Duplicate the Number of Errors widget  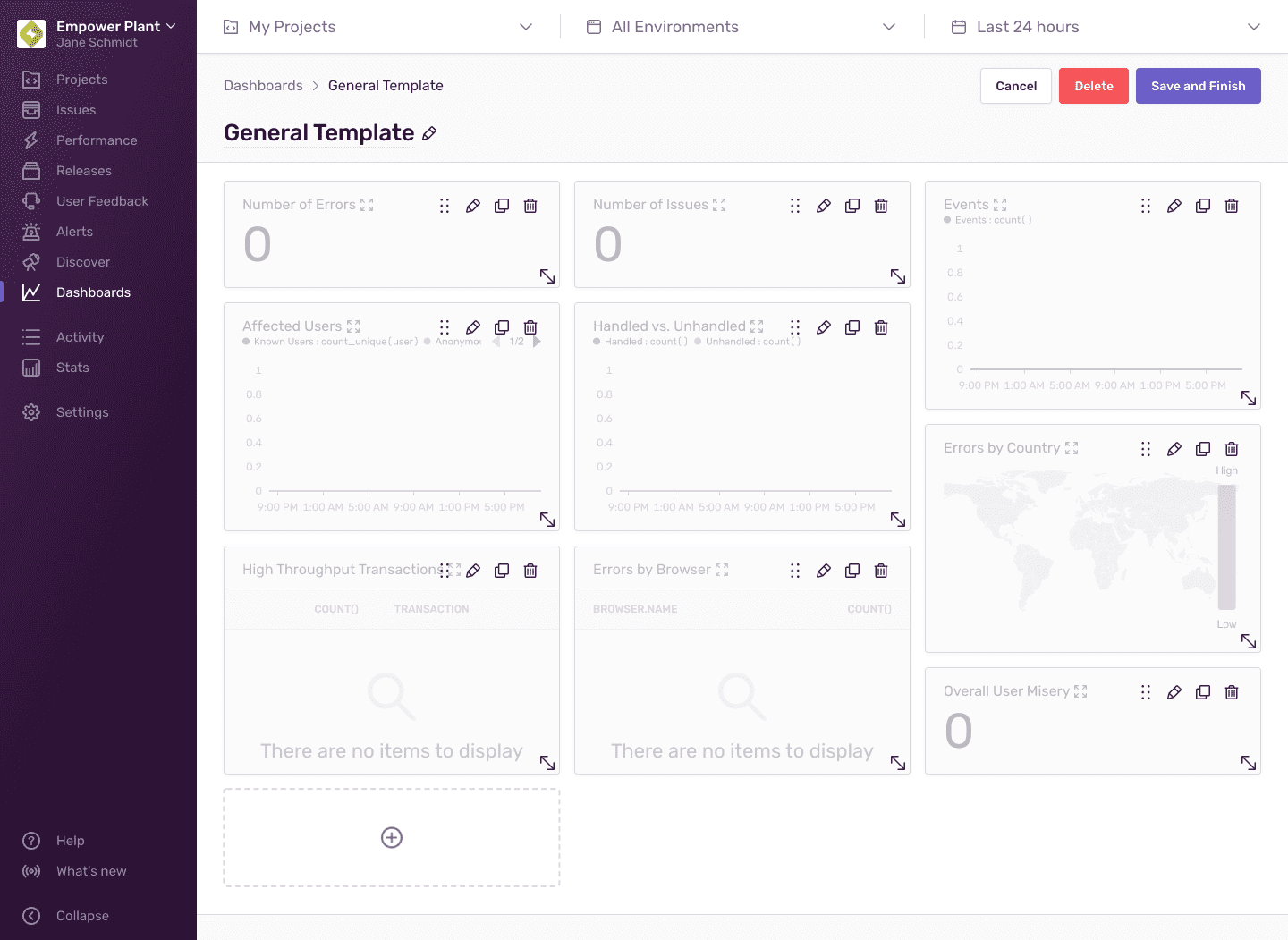click(502, 206)
